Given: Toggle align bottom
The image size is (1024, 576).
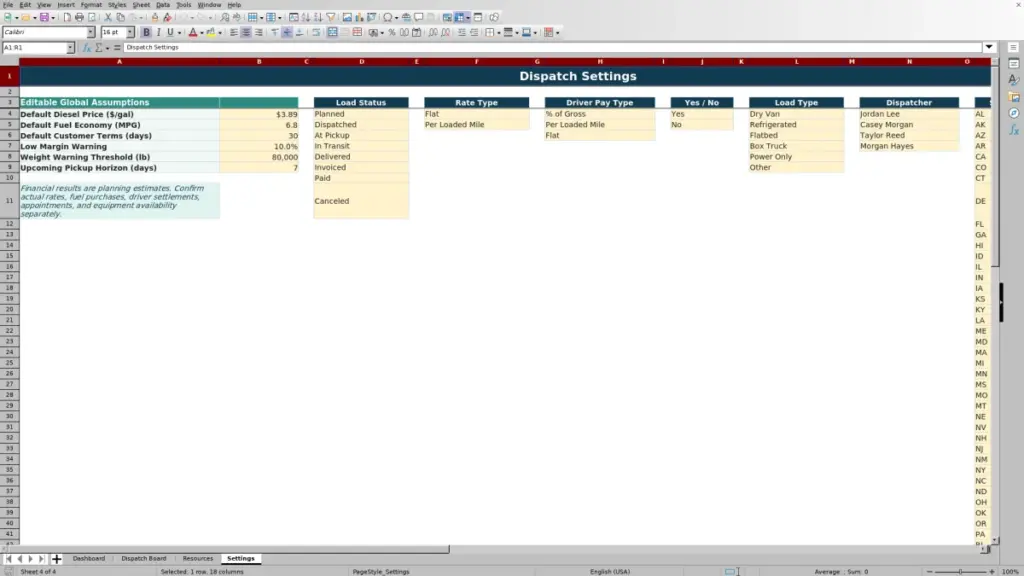Looking at the screenshot, I should click(300, 33).
